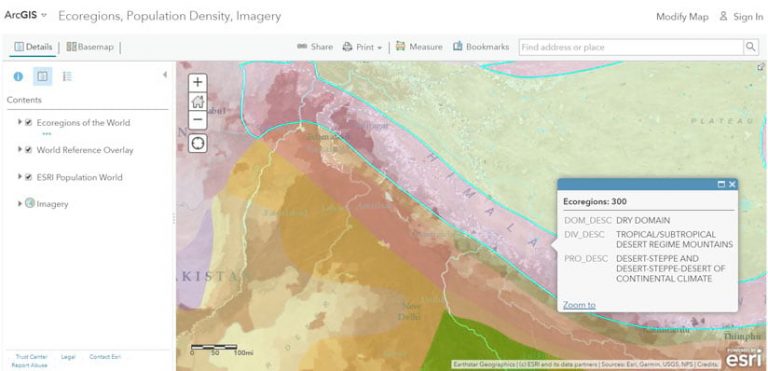Click the Modify Map button
The width and height of the screenshot is (768, 371).
(682, 17)
